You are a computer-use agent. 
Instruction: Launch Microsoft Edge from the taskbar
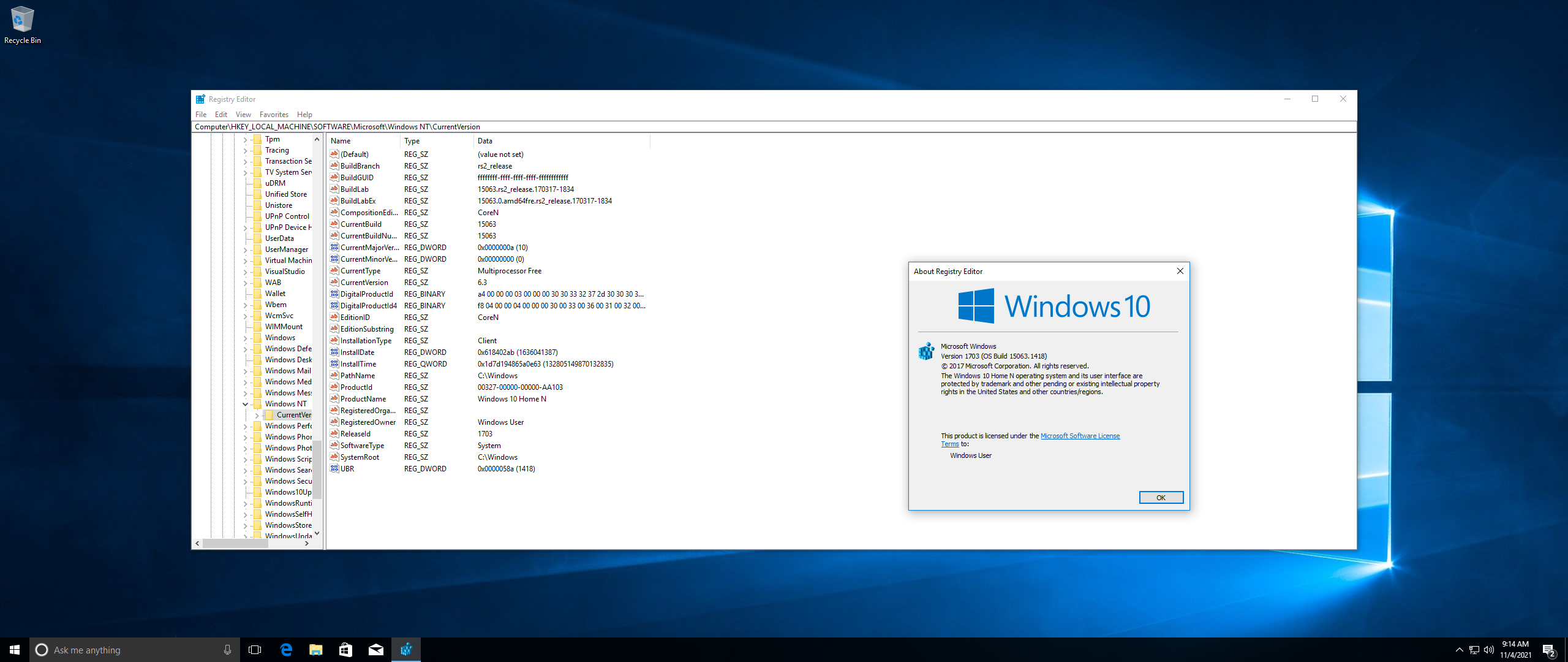click(285, 650)
